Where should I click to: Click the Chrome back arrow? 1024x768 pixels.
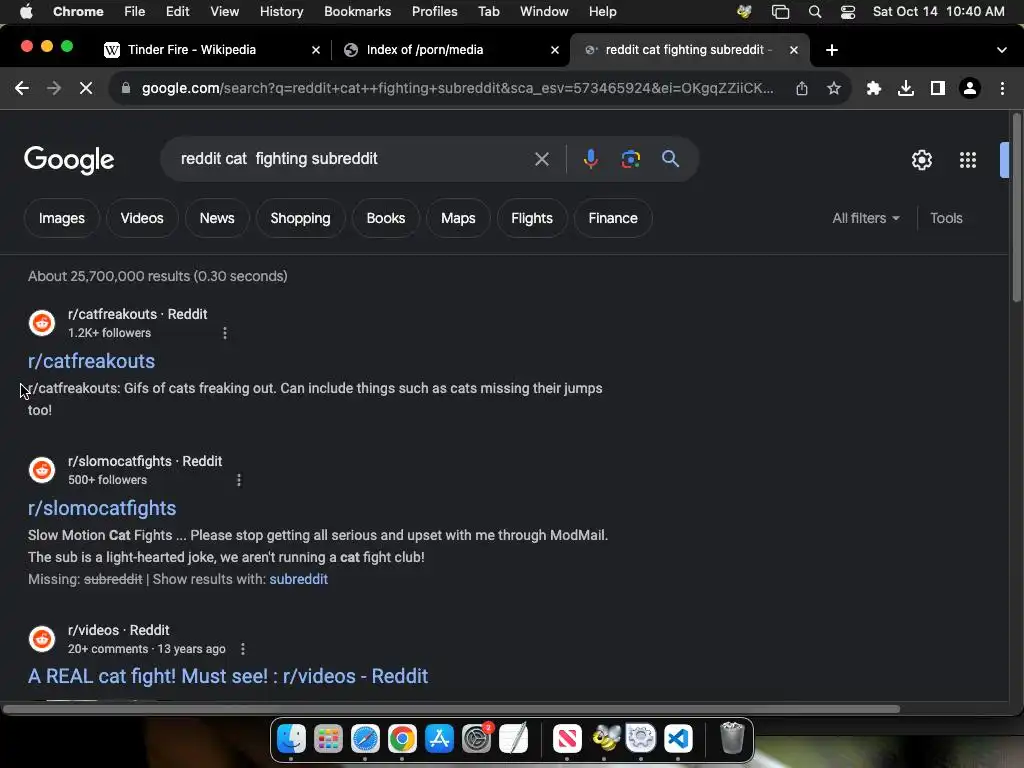coord(22,88)
